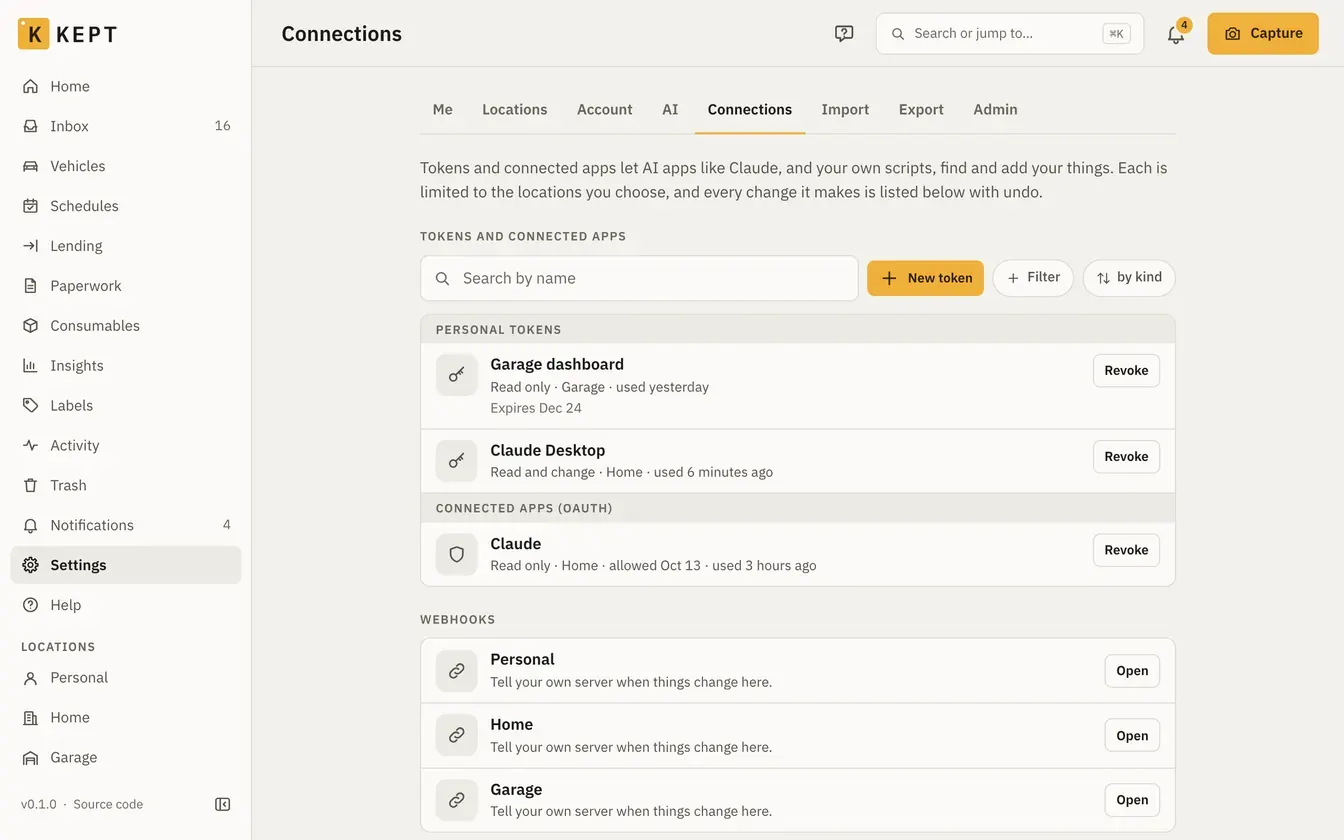This screenshot has height=840, width=1344.
Task: Open Trash in the sidebar
Action: (126, 486)
